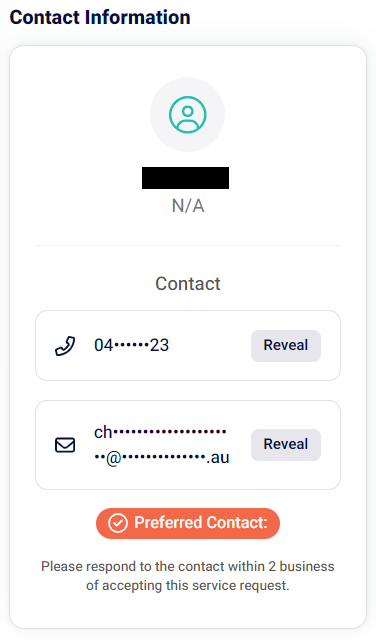376x640 pixels.
Task: Click the Preferred Contact label text
Action: (x=201, y=523)
